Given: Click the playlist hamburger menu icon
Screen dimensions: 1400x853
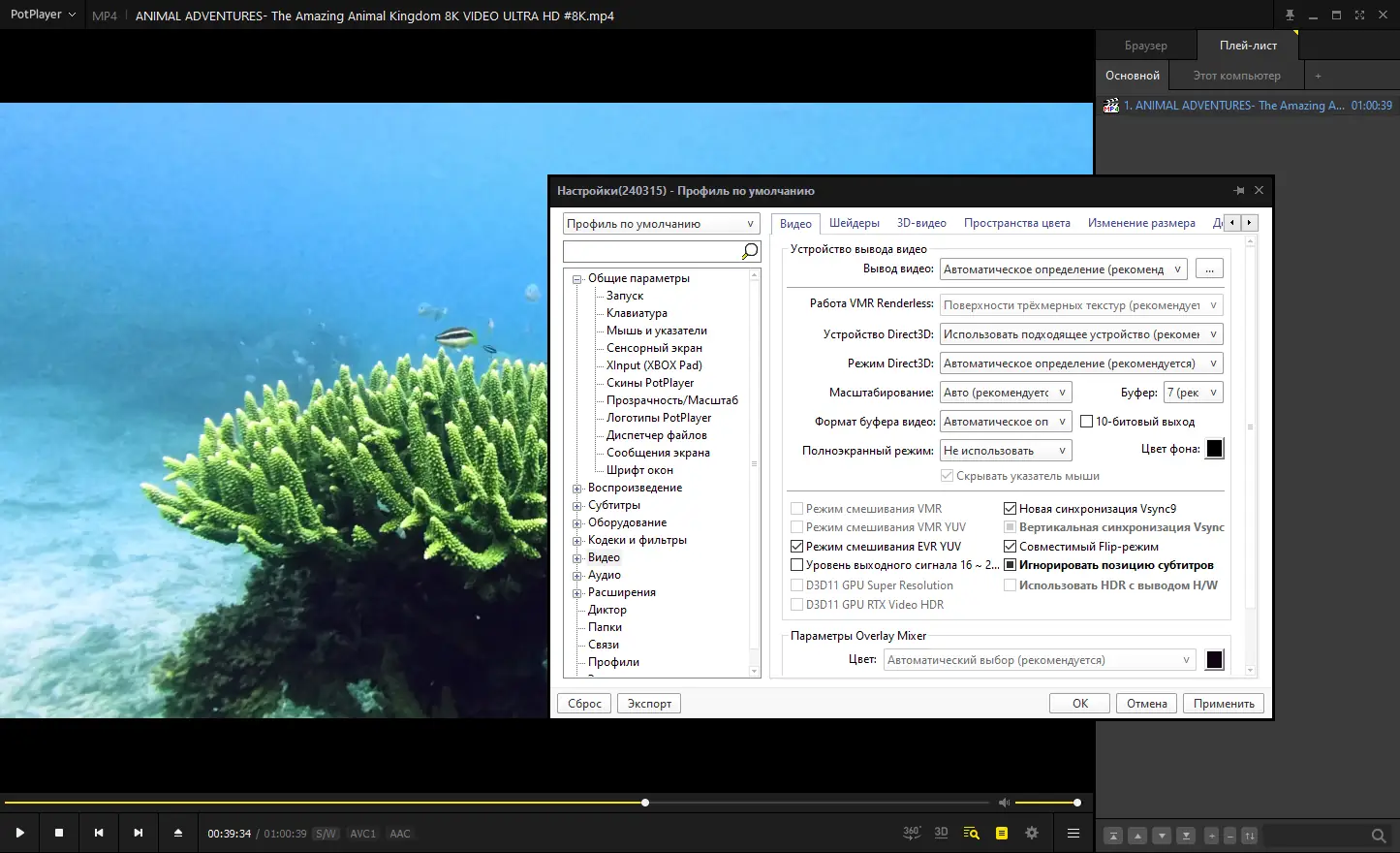Looking at the screenshot, I should pyautogui.click(x=1073, y=833).
